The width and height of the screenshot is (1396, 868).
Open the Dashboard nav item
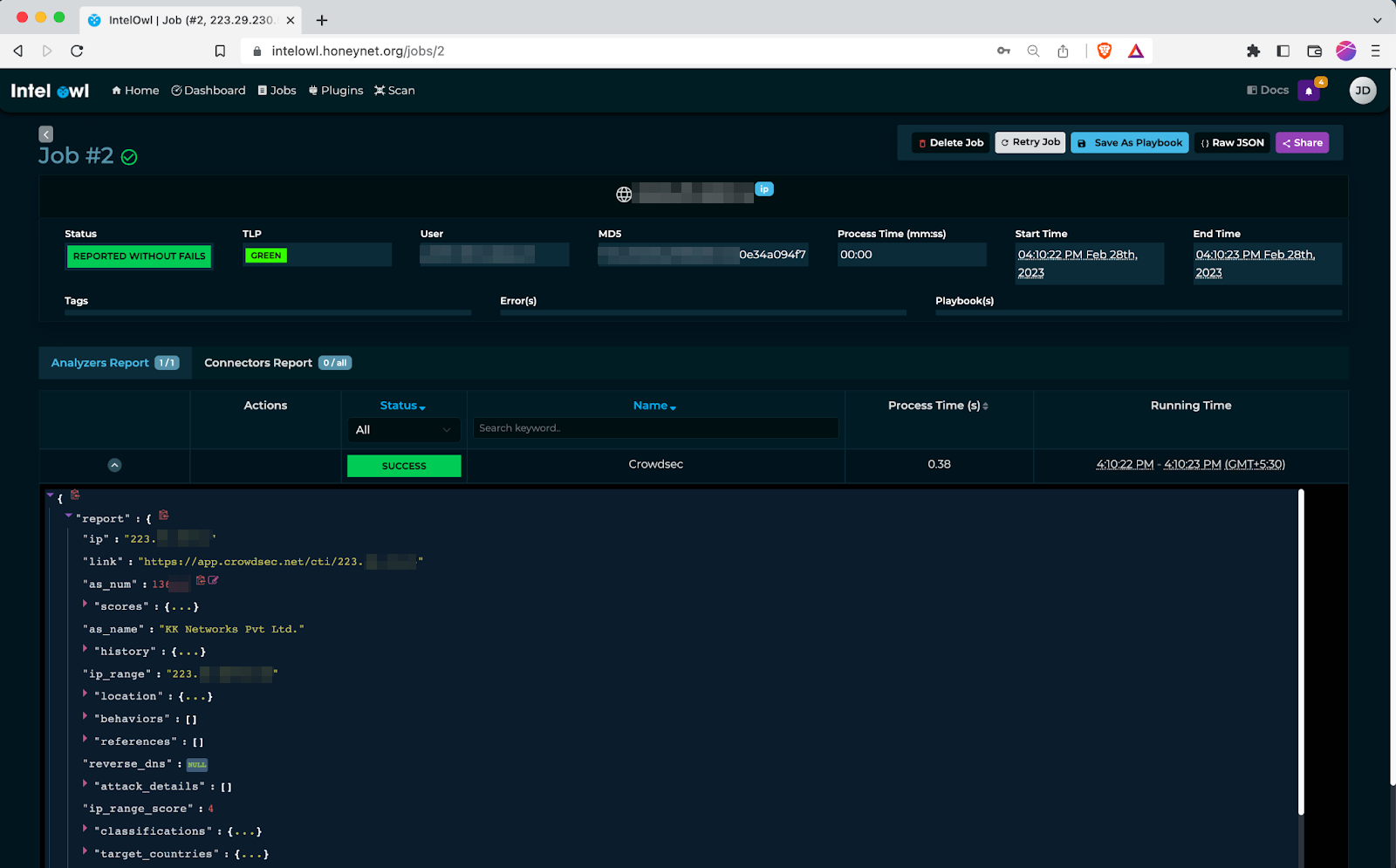point(209,91)
